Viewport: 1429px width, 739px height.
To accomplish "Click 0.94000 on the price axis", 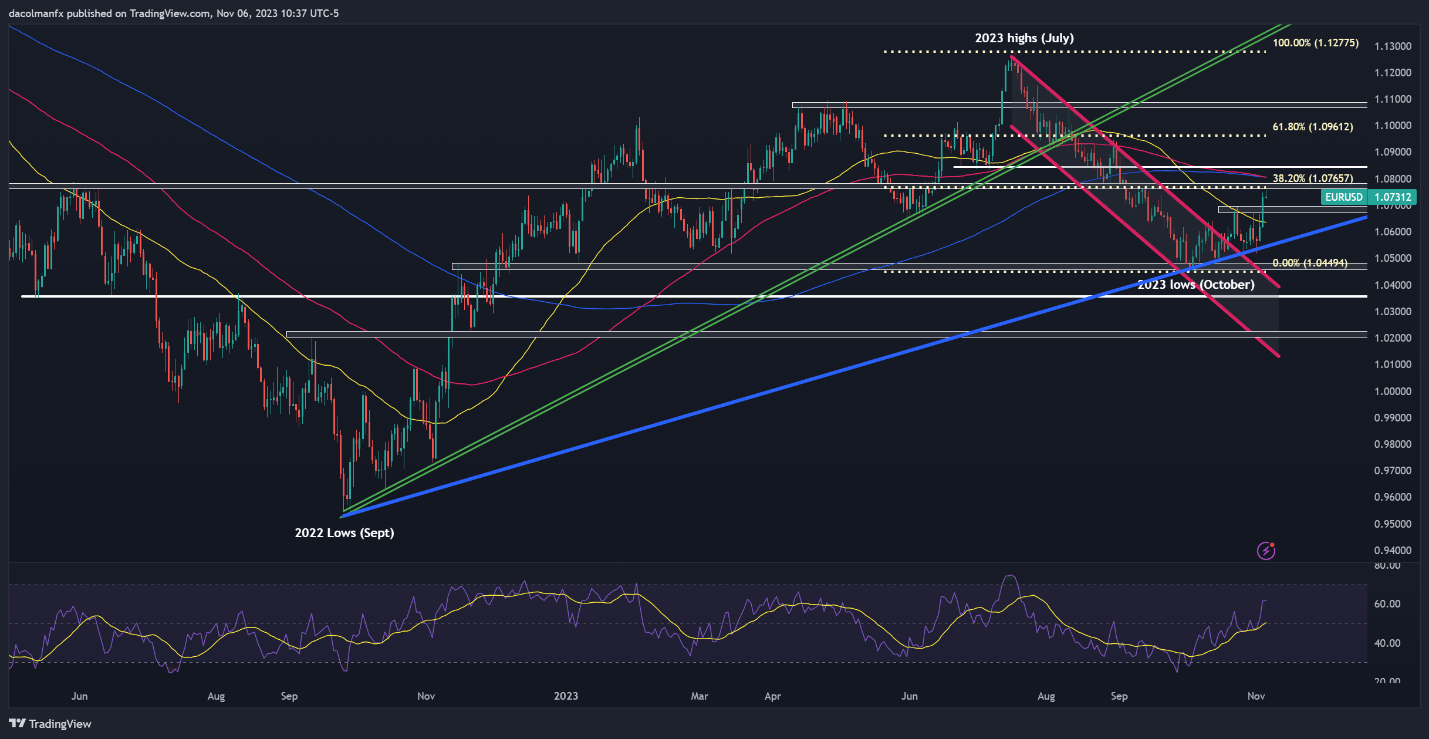I will [x=1395, y=550].
